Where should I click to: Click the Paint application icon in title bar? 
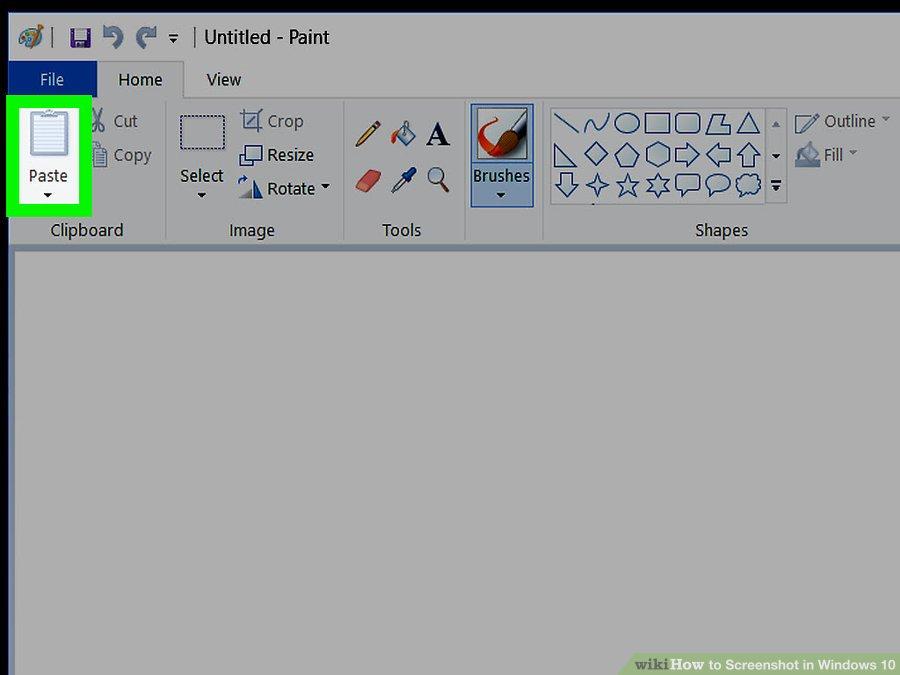tap(31, 37)
